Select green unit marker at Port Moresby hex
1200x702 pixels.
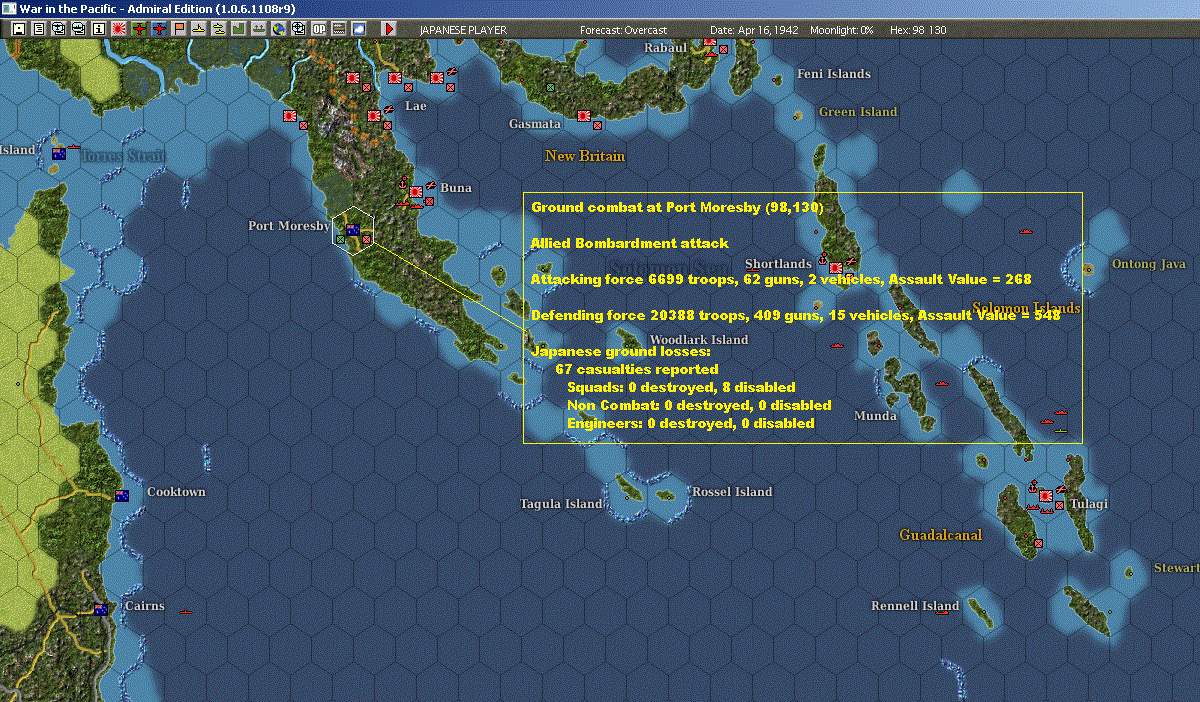coord(341,240)
